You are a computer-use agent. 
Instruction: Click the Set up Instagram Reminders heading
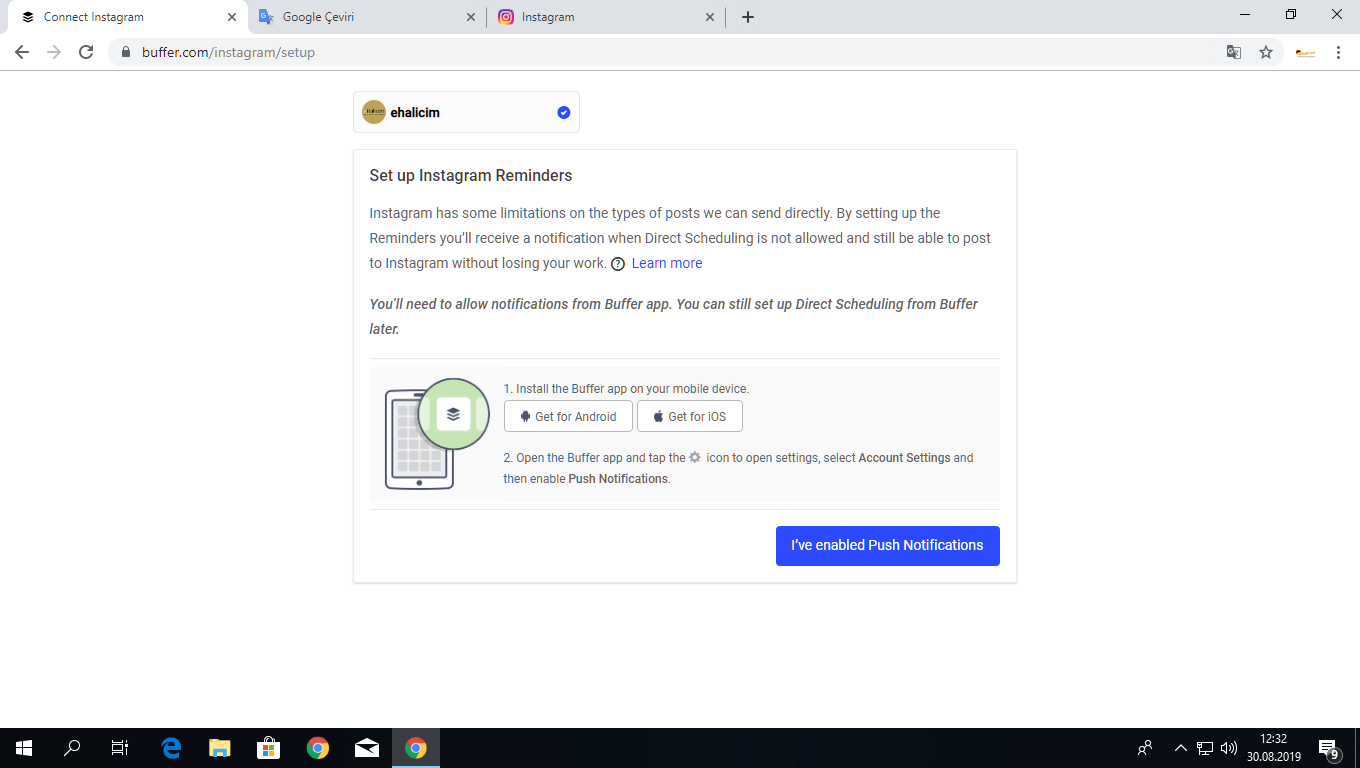[471, 175]
